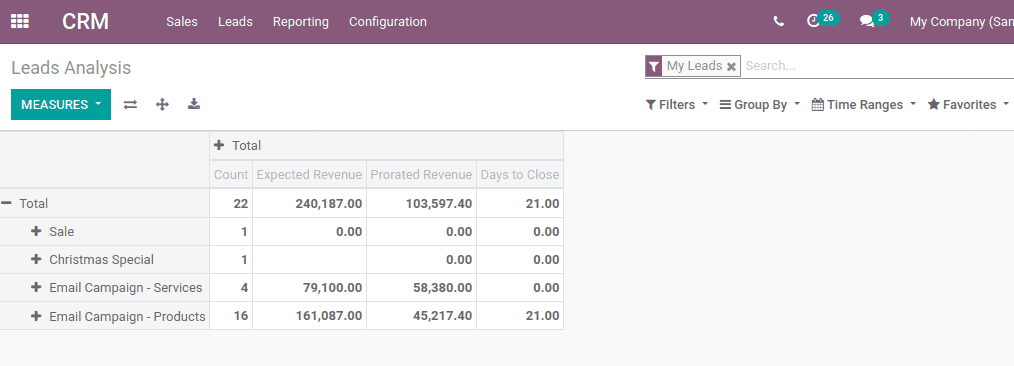
Task: Click the CRM app title
Action: 85,21
